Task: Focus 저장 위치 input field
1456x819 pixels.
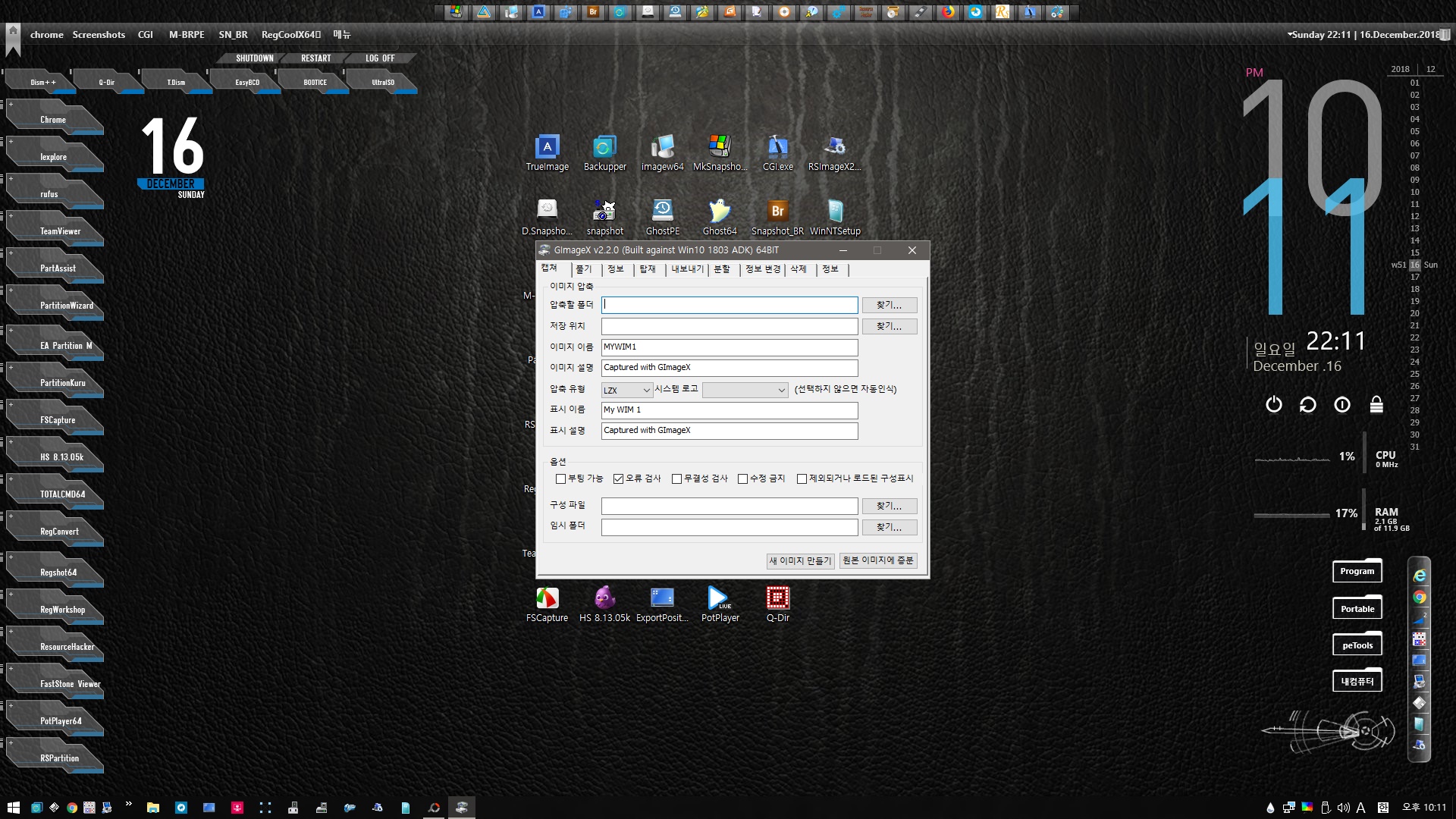Action: pyautogui.click(x=730, y=326)
